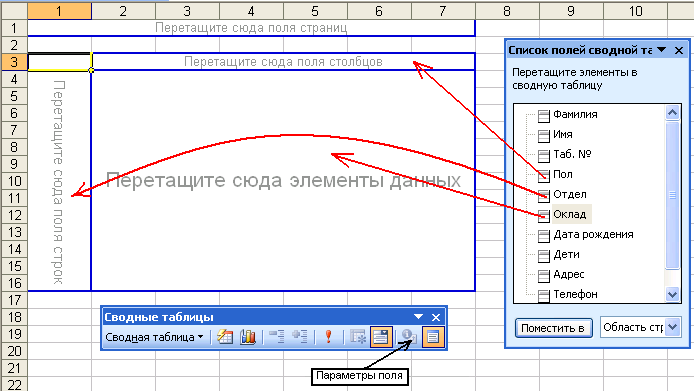Select the Фамилия field label
The image size is (694, 391).
pos(575,114)
